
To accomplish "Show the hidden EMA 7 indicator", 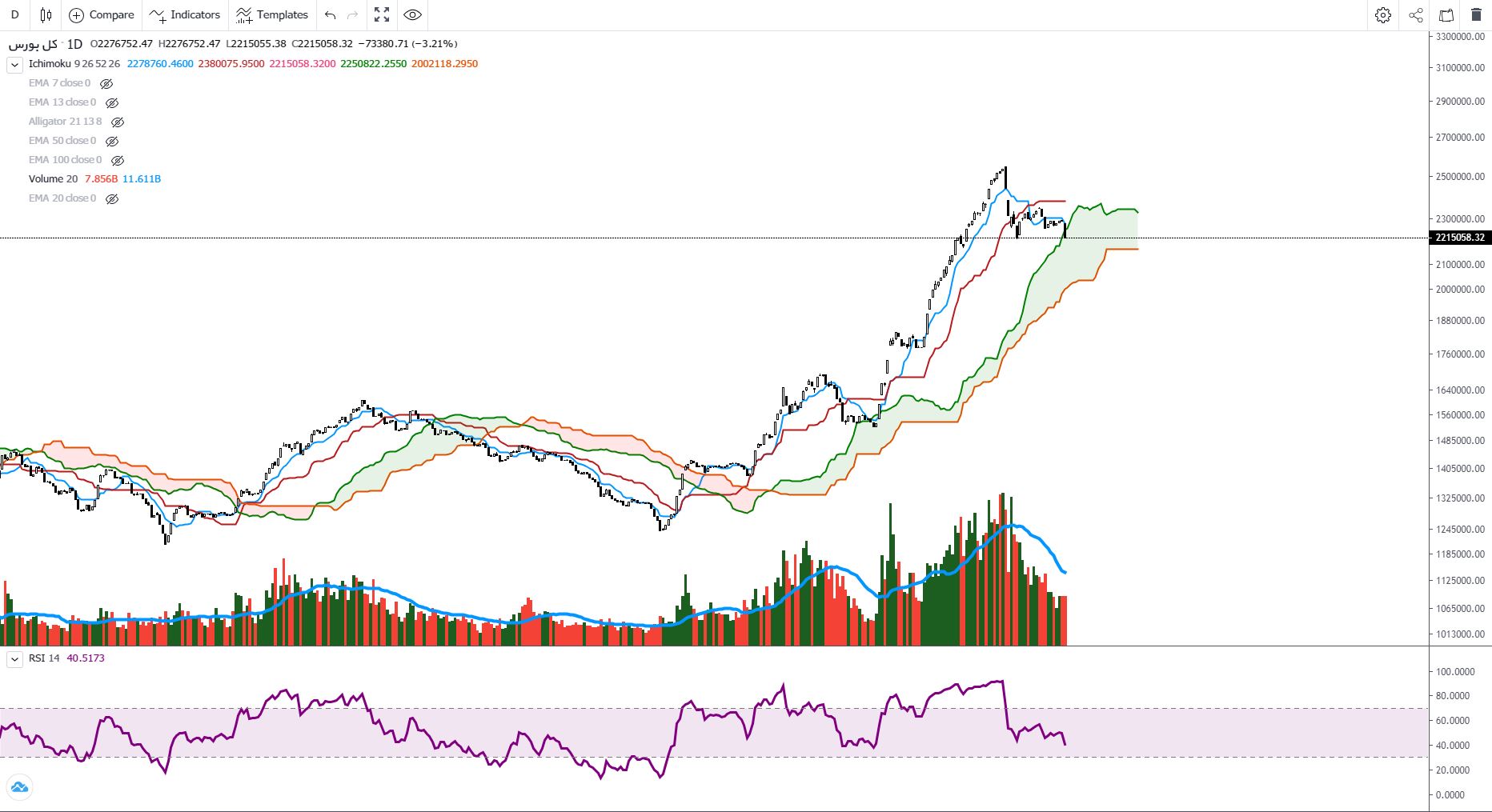I will 106,83.
